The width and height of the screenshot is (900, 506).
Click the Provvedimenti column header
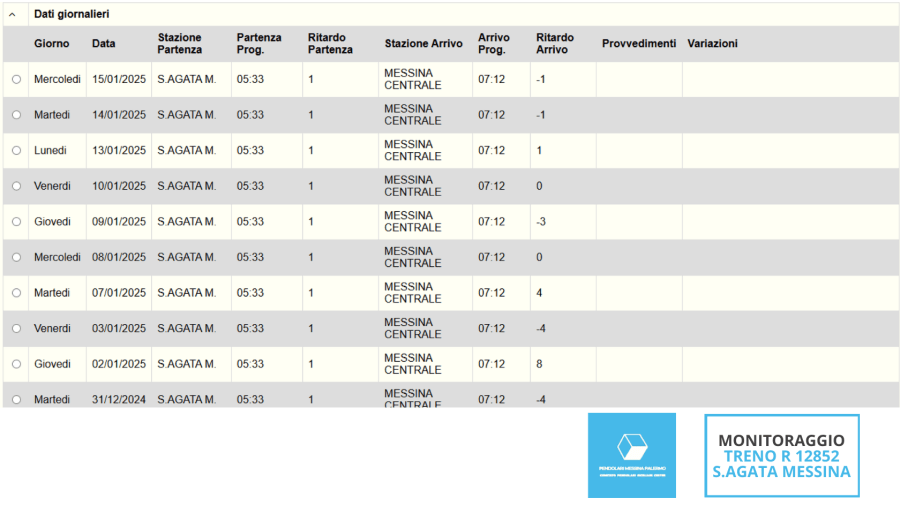639,44
